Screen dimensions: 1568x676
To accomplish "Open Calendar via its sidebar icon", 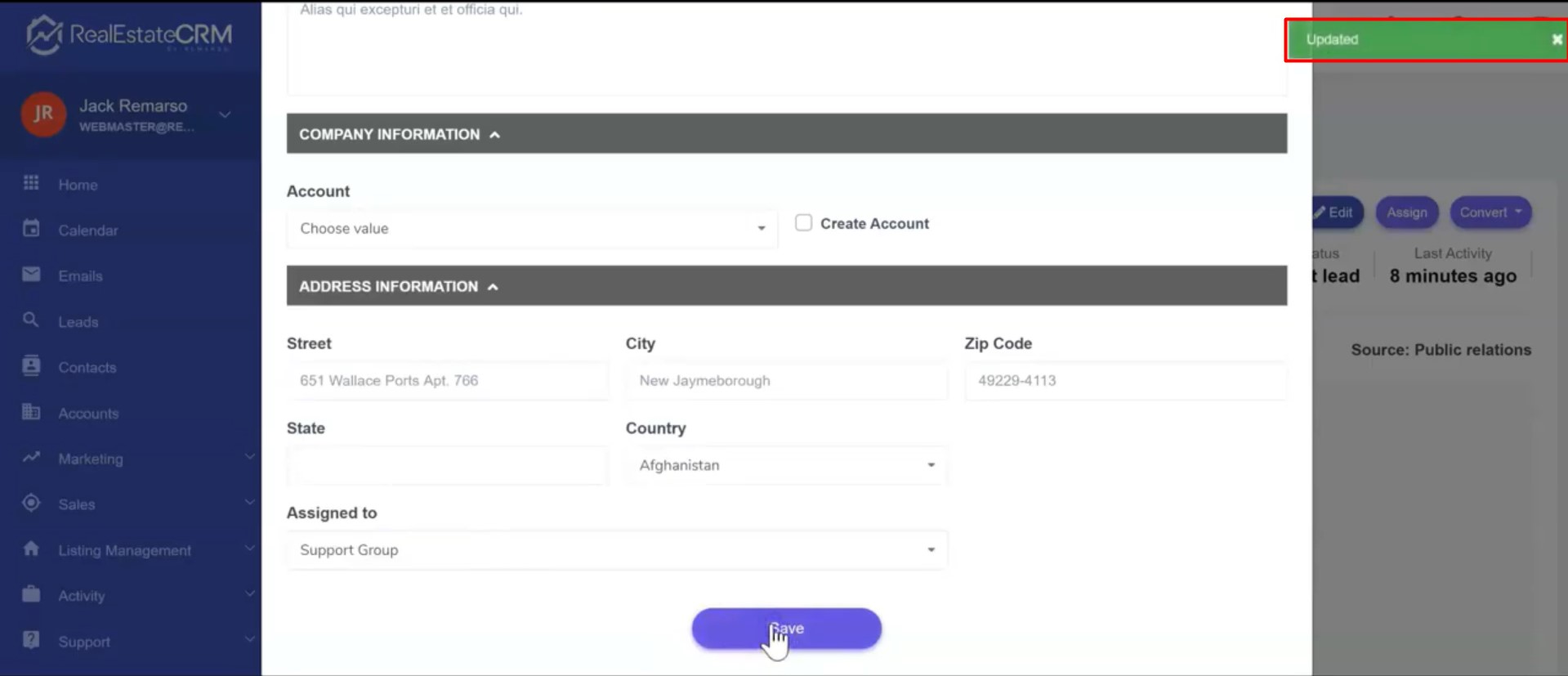I will (x=31, y=229).
